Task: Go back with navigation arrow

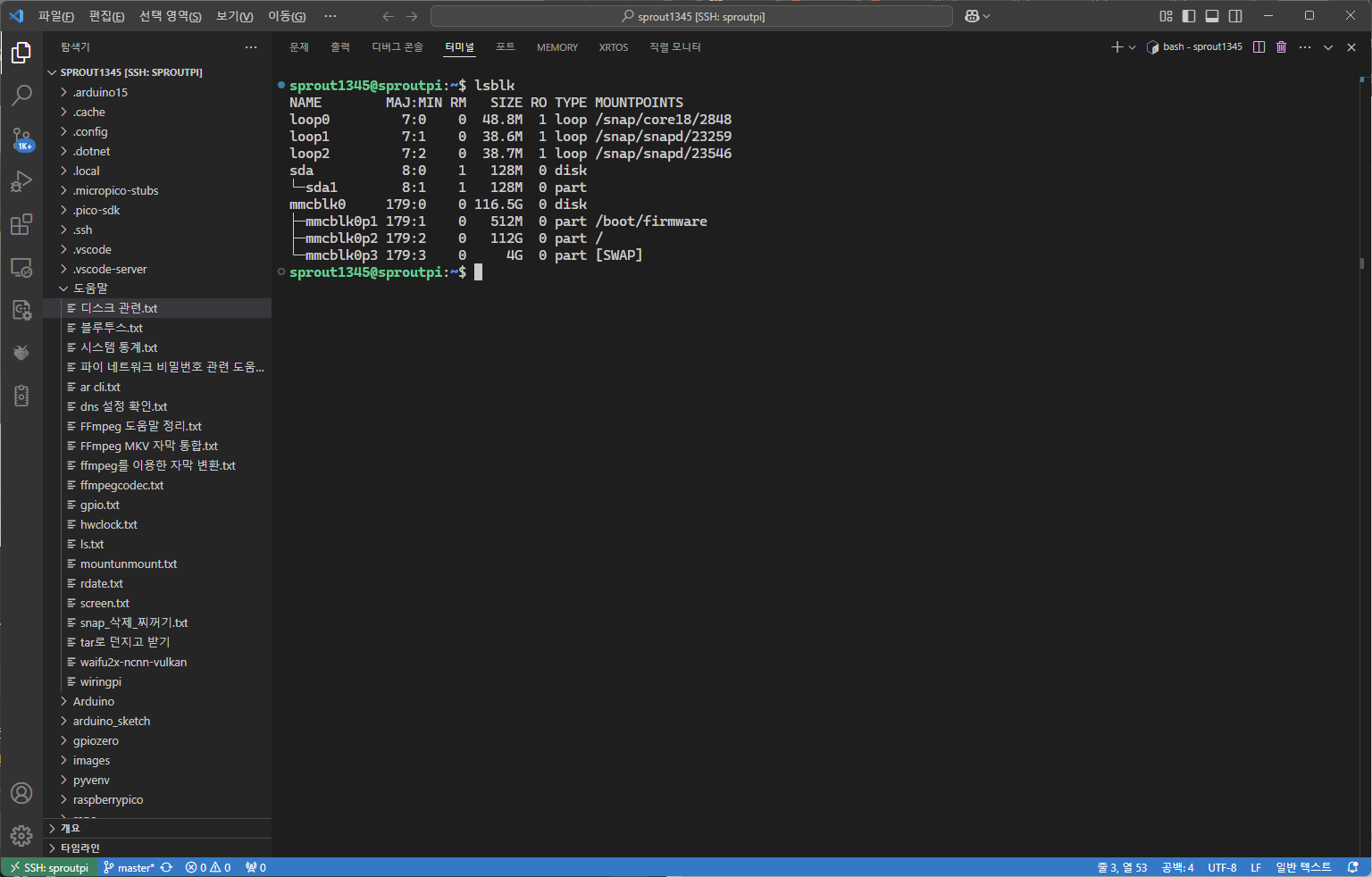Action: point(388,16)
